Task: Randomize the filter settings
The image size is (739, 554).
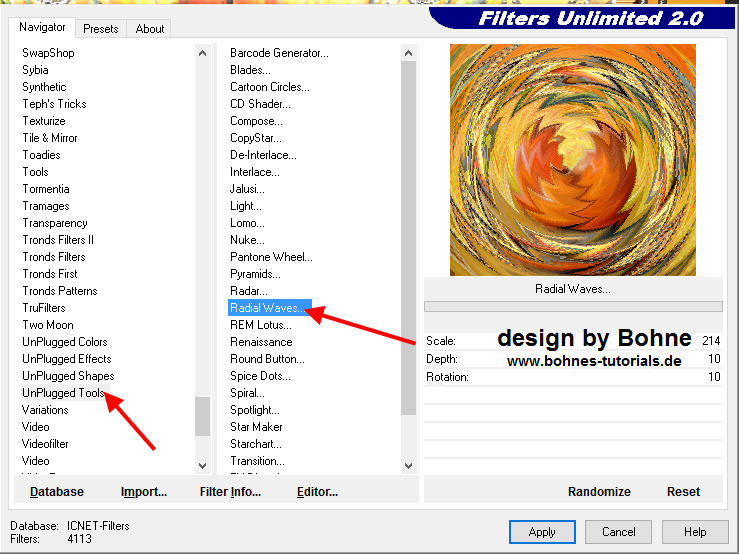Action: (599, 491)
